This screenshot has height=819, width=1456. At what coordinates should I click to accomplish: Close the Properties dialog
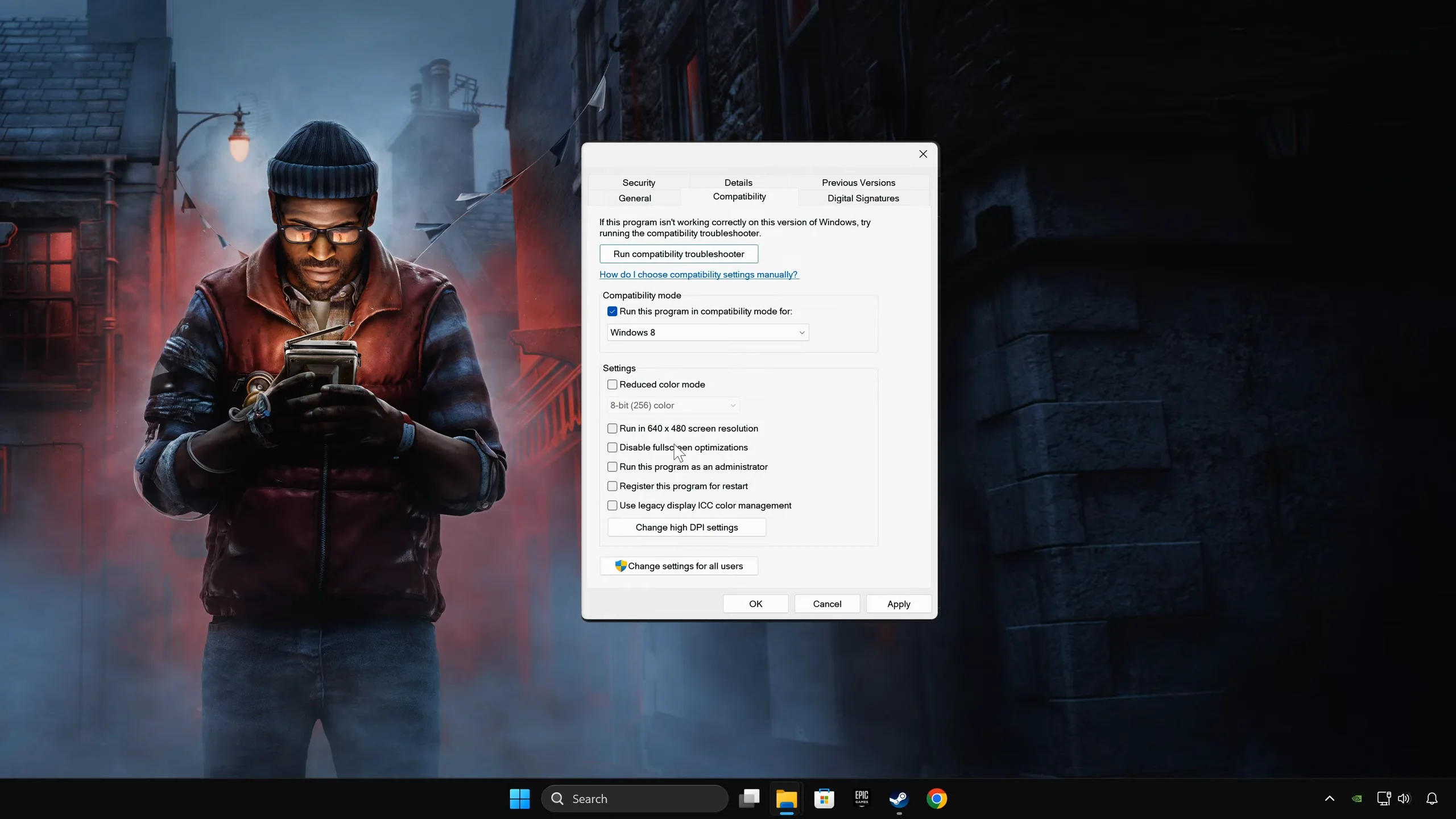(x=923, y=154)
